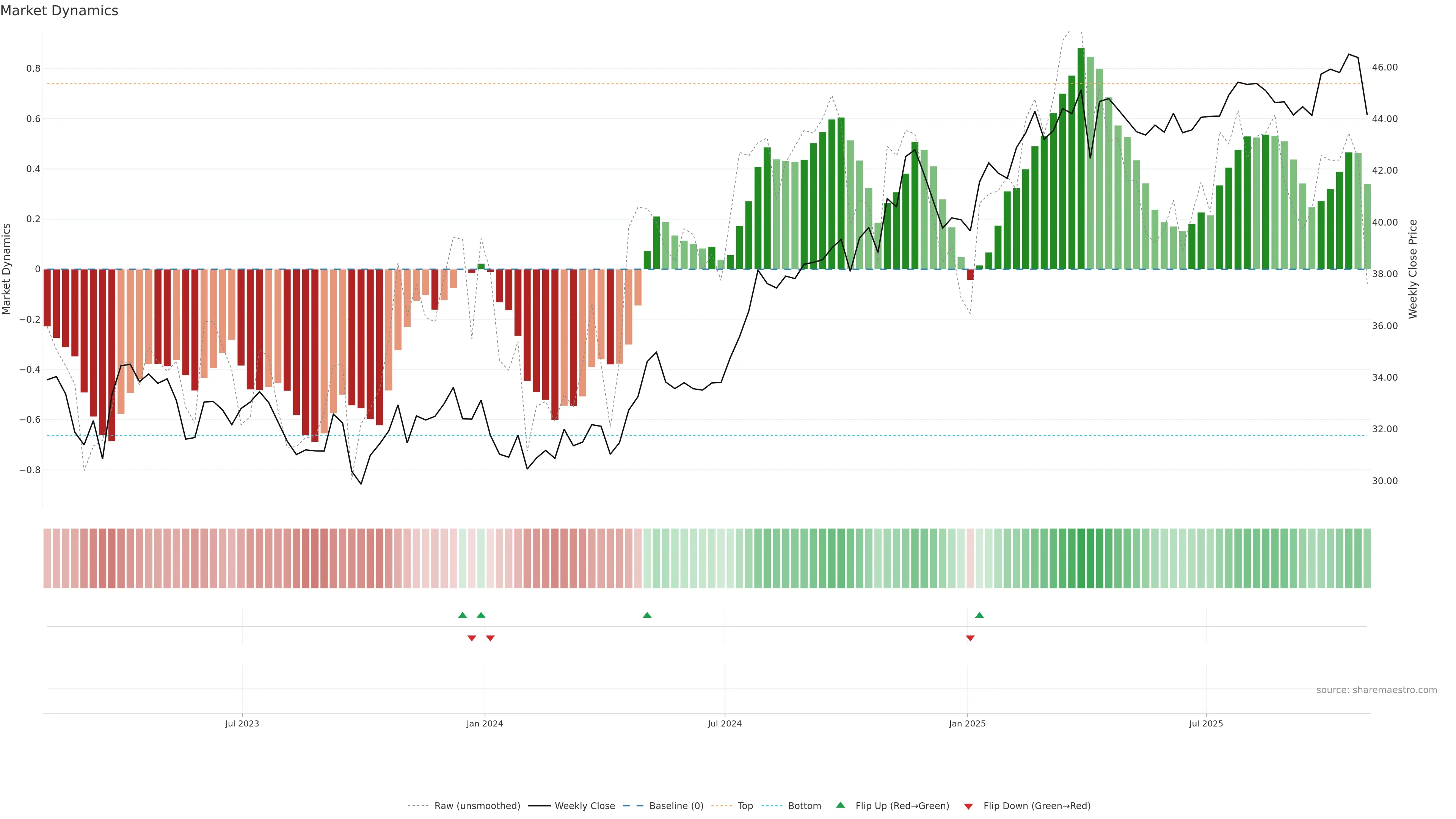The width and height of the screenshot is (1456, 819).
Task: Click the Flip Up green triangle legend icon
Action: click(x=841, y=805)
